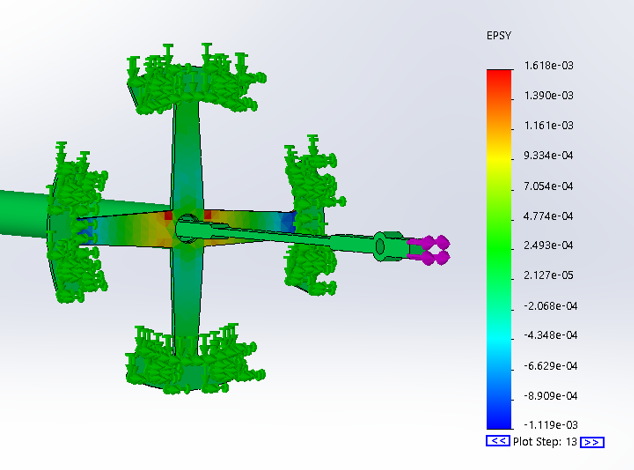Select the maximum value 1.618e-03 label

click(x=548, y=65)
